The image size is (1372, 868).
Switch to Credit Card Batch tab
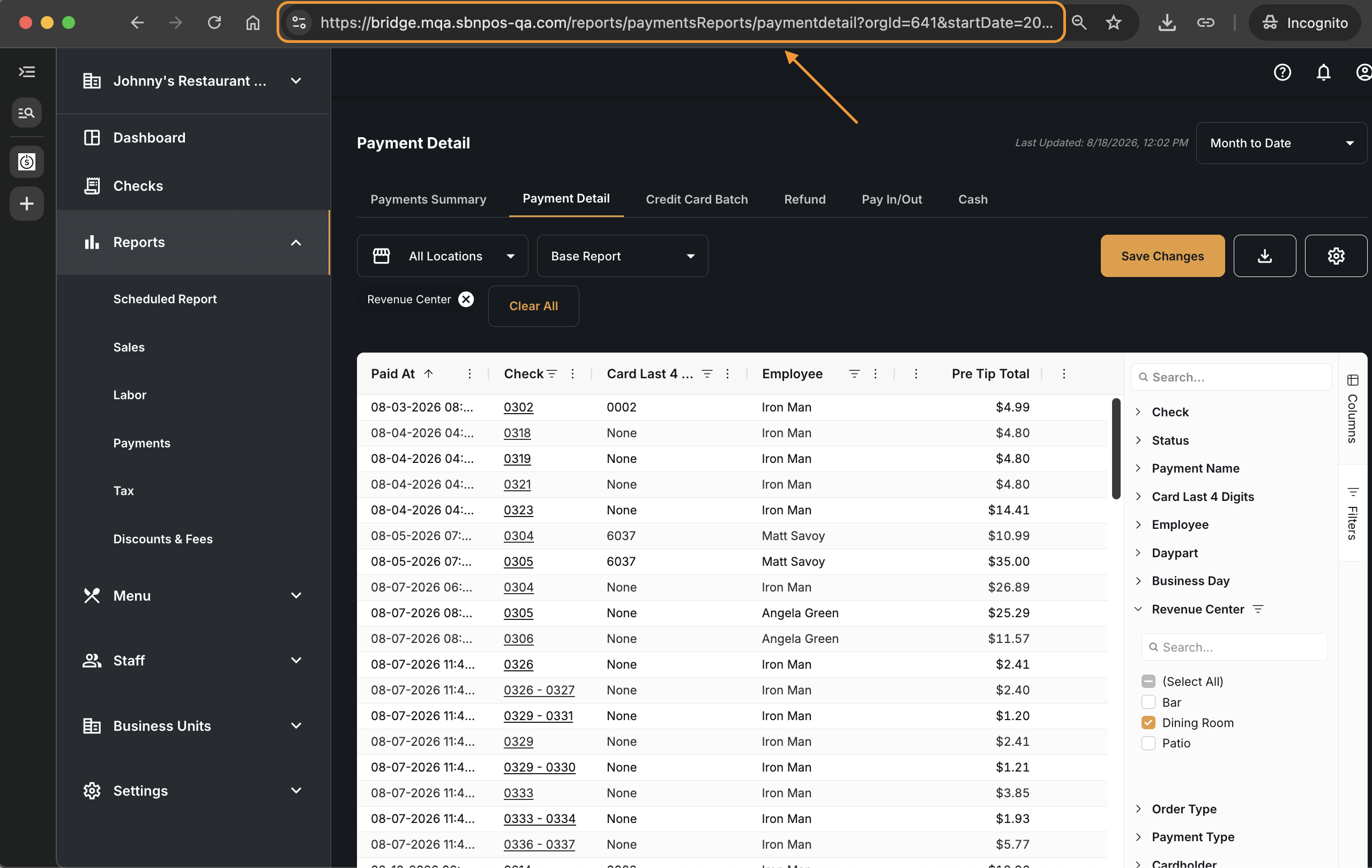click(697, 199)
